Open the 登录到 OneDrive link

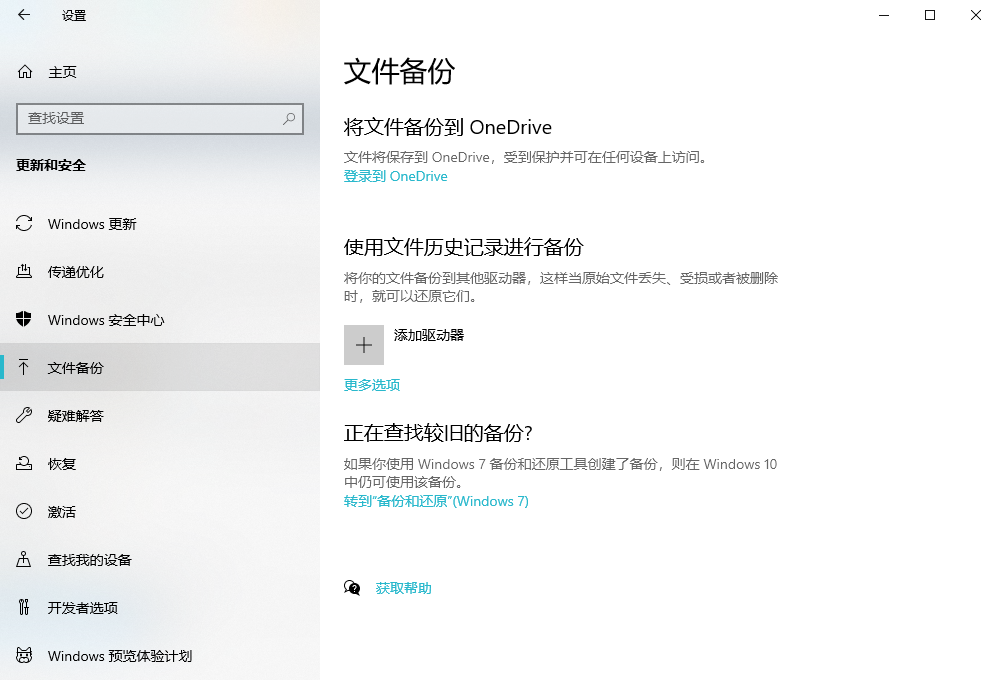pyautogui.click(x=395, y=176)
